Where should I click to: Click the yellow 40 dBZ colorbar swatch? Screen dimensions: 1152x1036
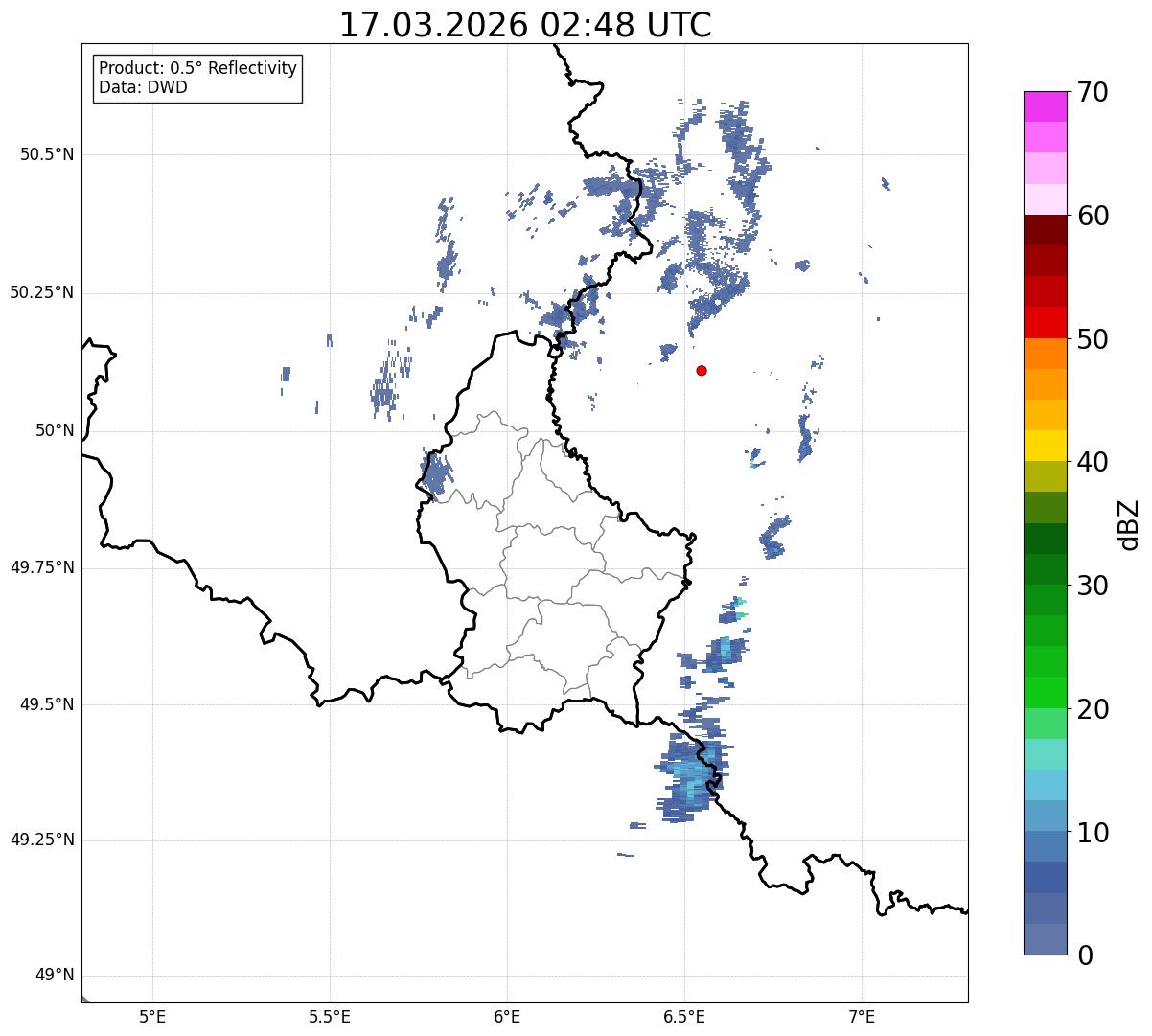(x=1045, y=446)
